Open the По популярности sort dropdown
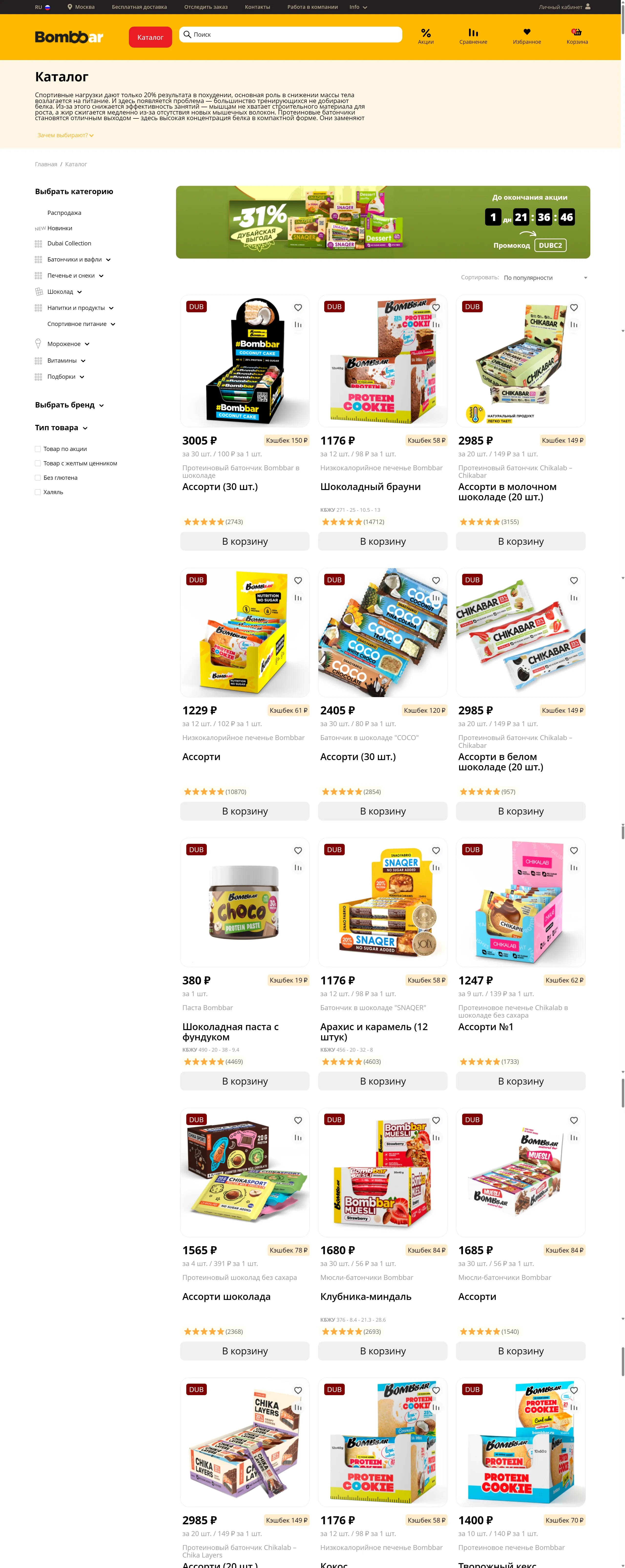The width and height of the screenshot is (625, 1568). 545,278
